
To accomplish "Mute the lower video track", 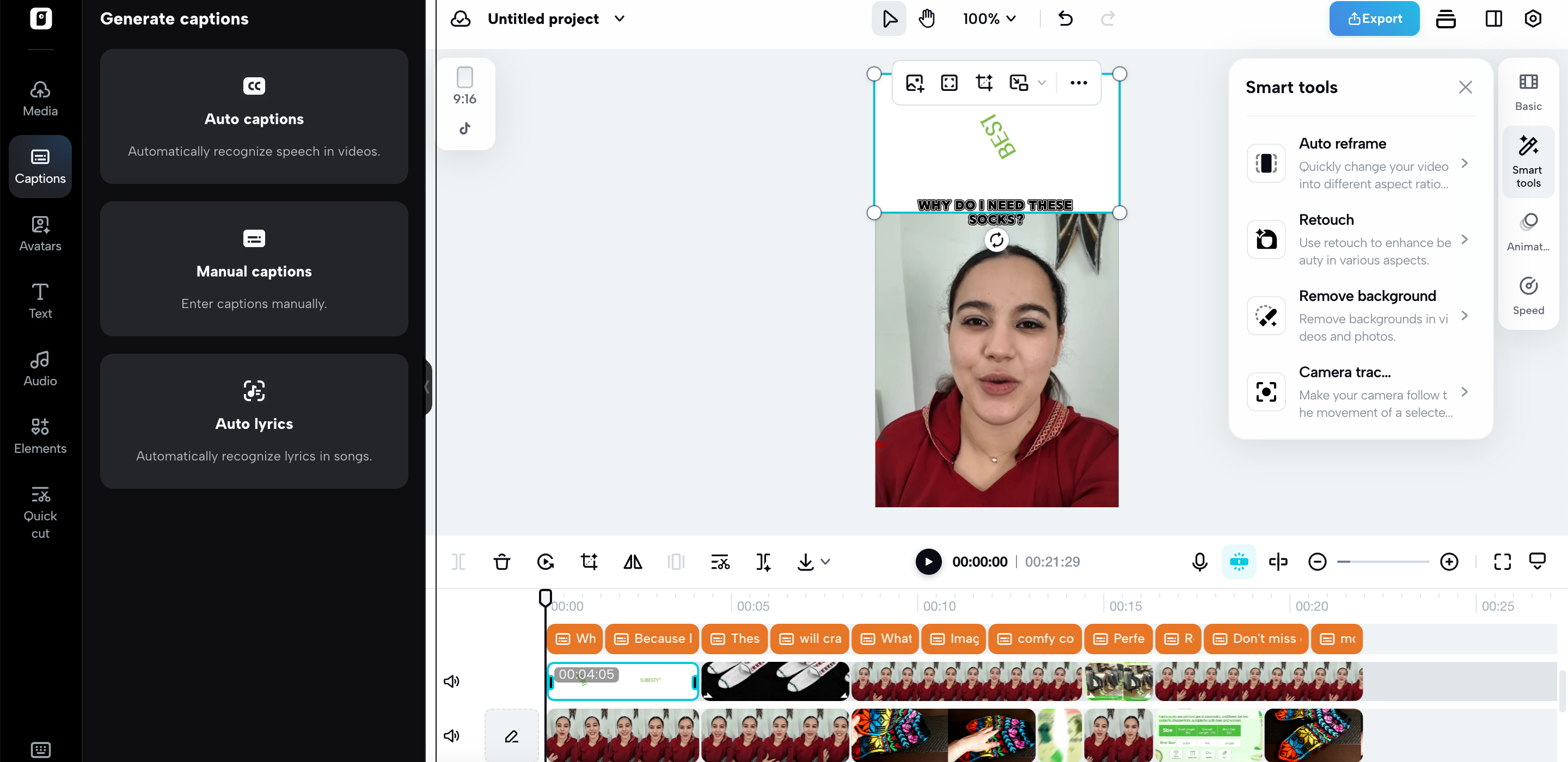I will (x=451, y=736).
